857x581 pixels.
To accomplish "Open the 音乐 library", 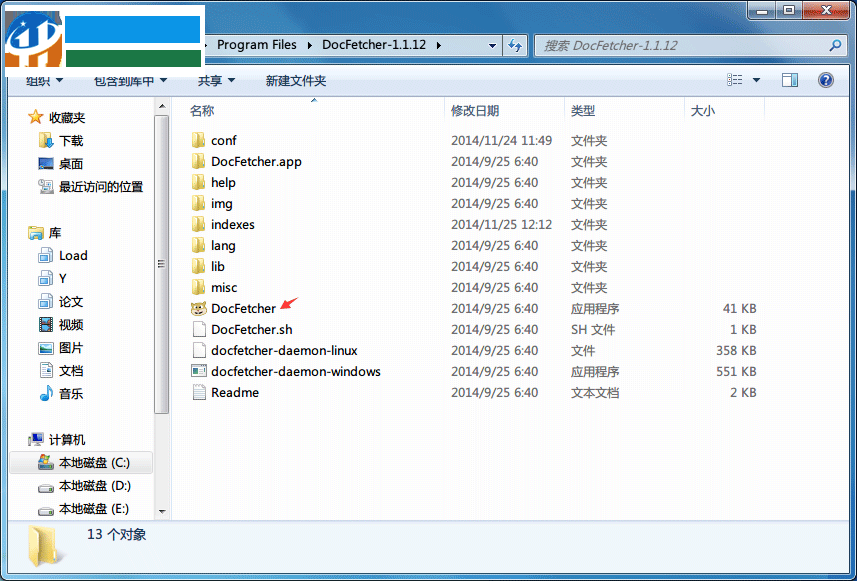I will point(71,393).
